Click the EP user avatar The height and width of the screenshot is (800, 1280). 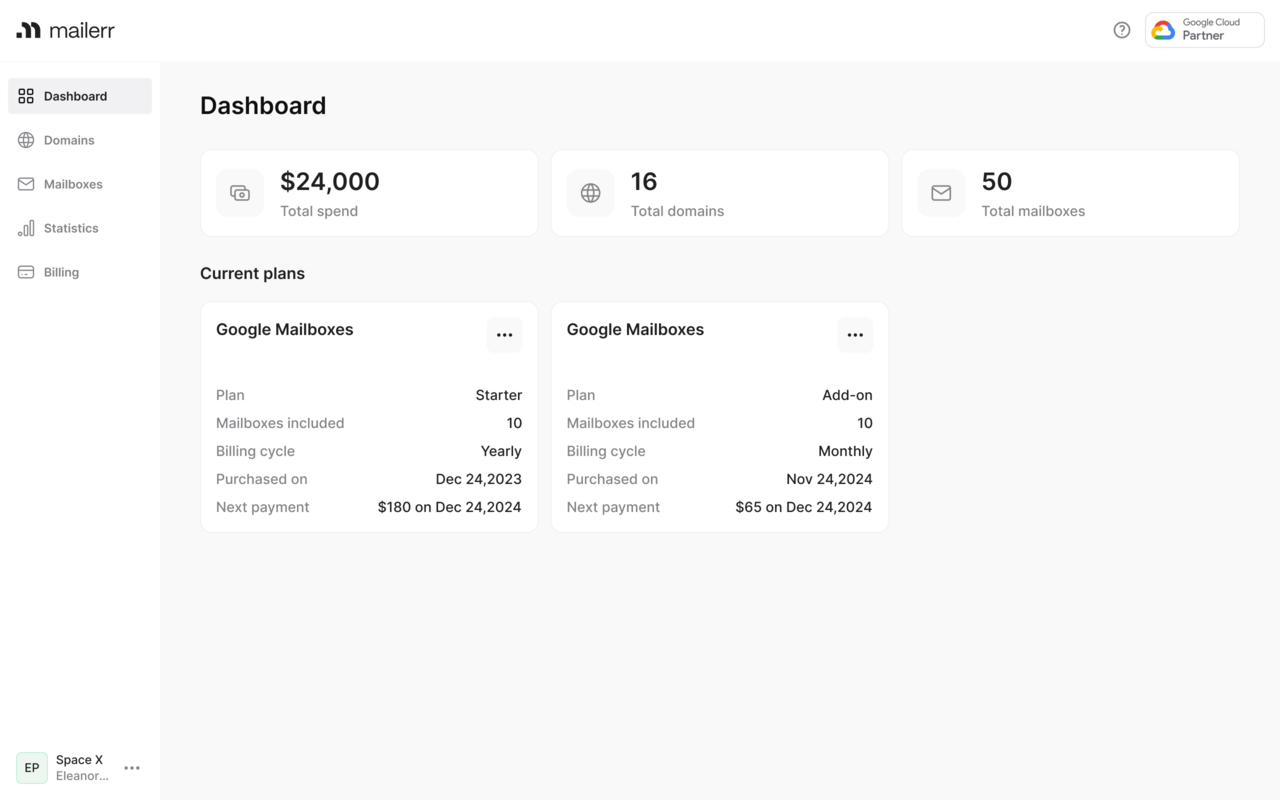pos(32,768)
